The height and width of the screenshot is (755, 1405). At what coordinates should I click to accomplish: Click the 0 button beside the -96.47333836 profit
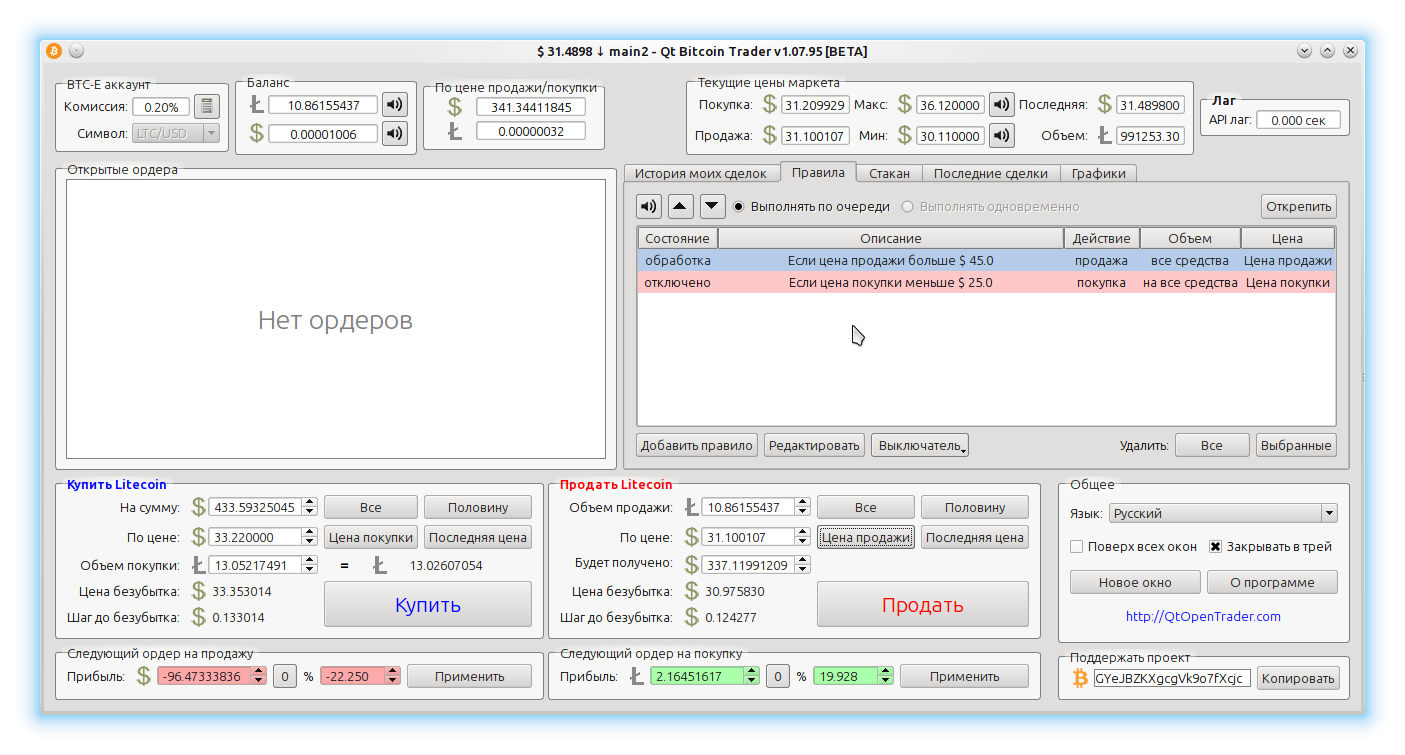tap(284, 676)
